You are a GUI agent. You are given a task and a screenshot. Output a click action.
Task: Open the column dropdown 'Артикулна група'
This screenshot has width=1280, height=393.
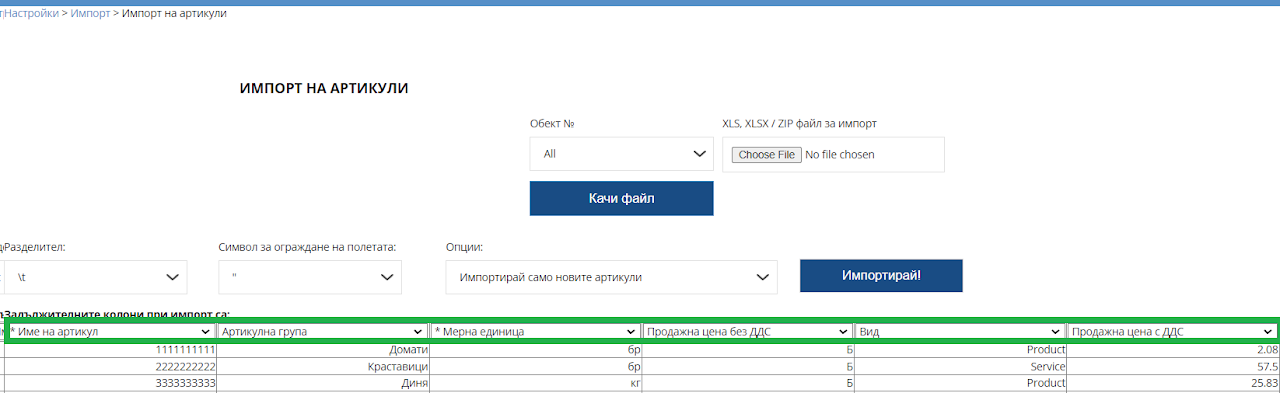pyautogui.click(x=322, y=331)
